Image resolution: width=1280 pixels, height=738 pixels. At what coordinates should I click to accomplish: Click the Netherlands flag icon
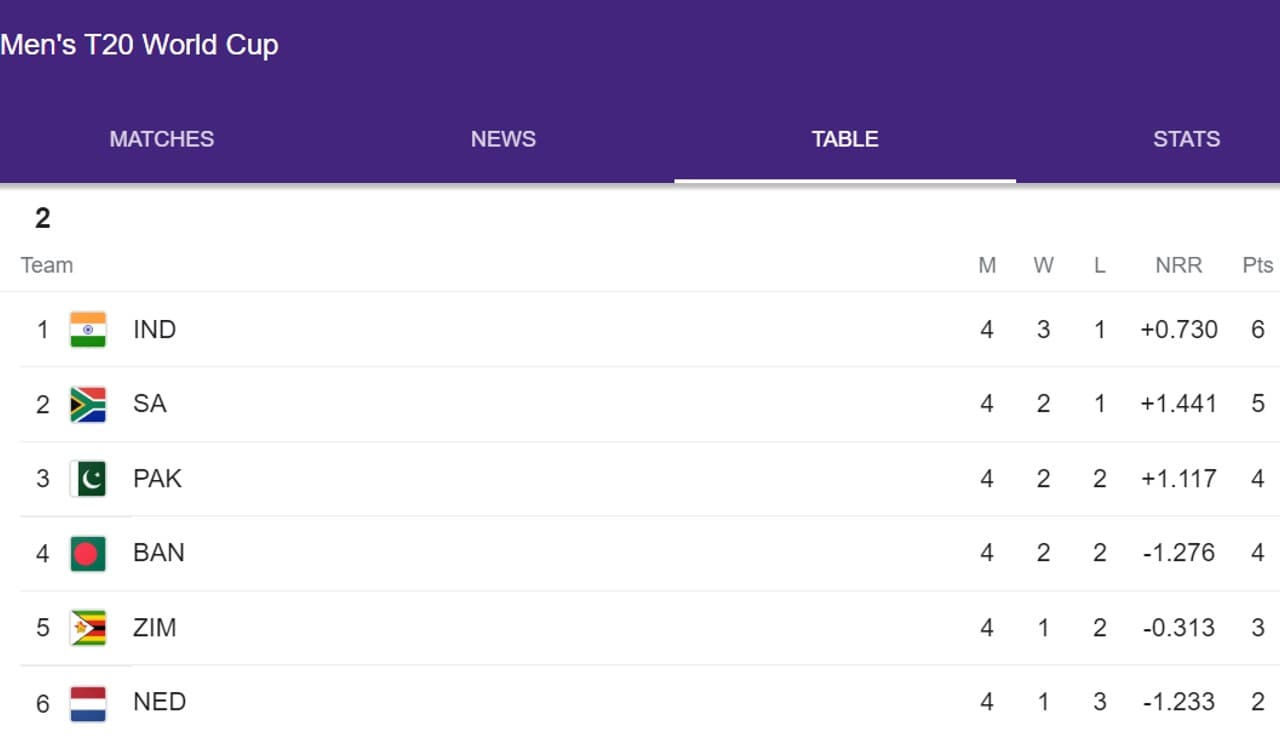[x=88, y=702]
